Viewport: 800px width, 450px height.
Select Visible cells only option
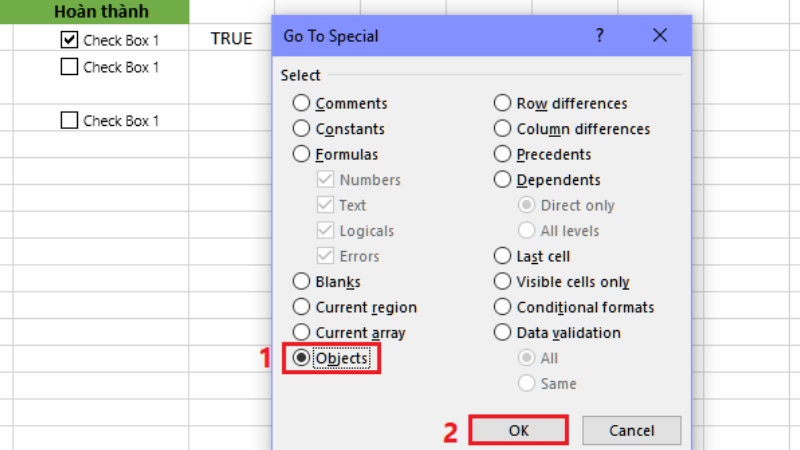coord(502,282)
